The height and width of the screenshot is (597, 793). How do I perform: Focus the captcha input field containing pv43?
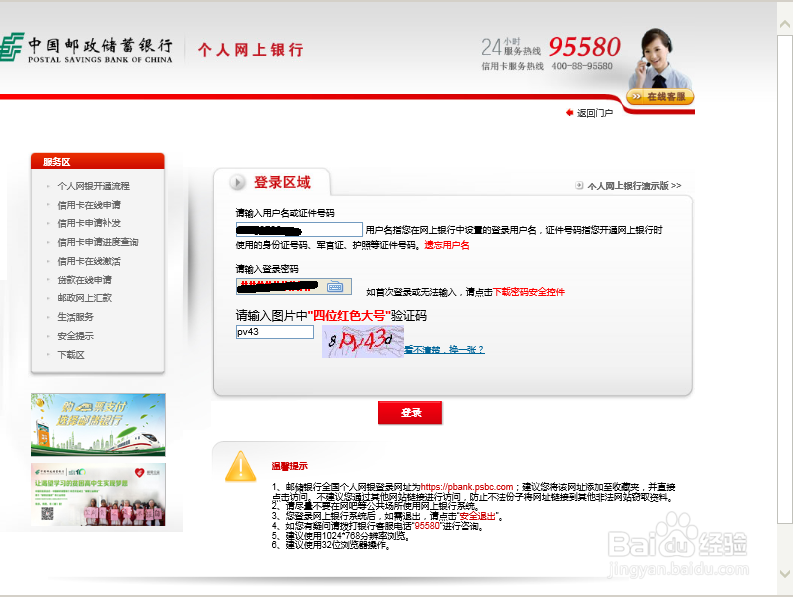point(275,332)
